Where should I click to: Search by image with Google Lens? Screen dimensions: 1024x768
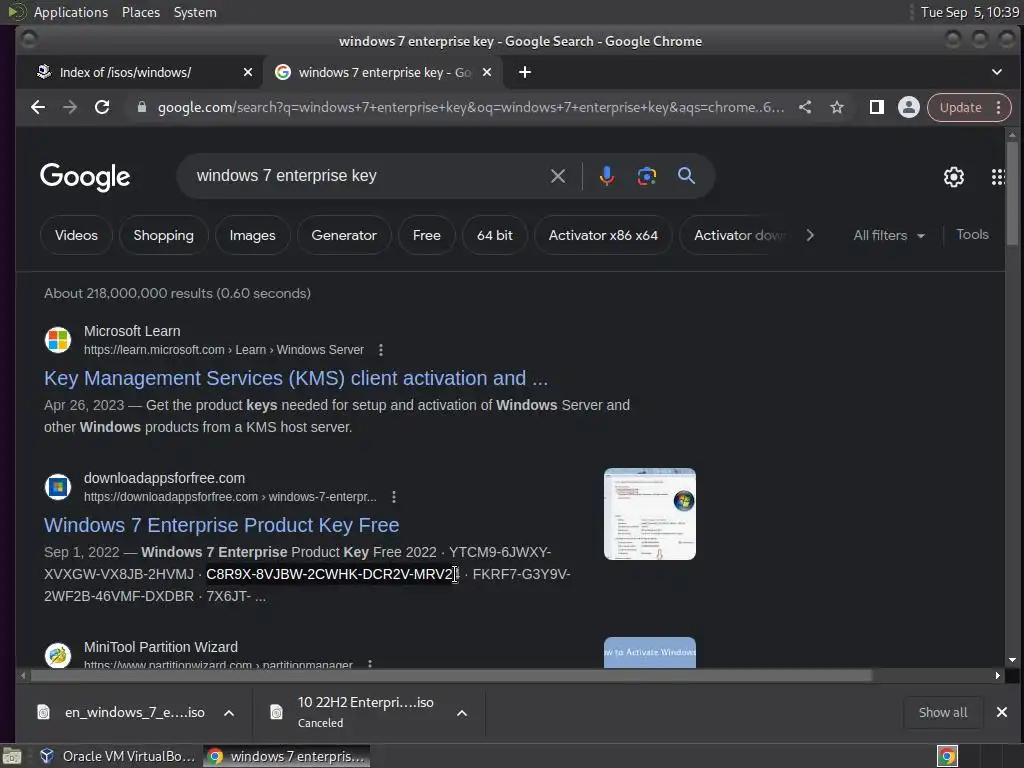point(647,176)
